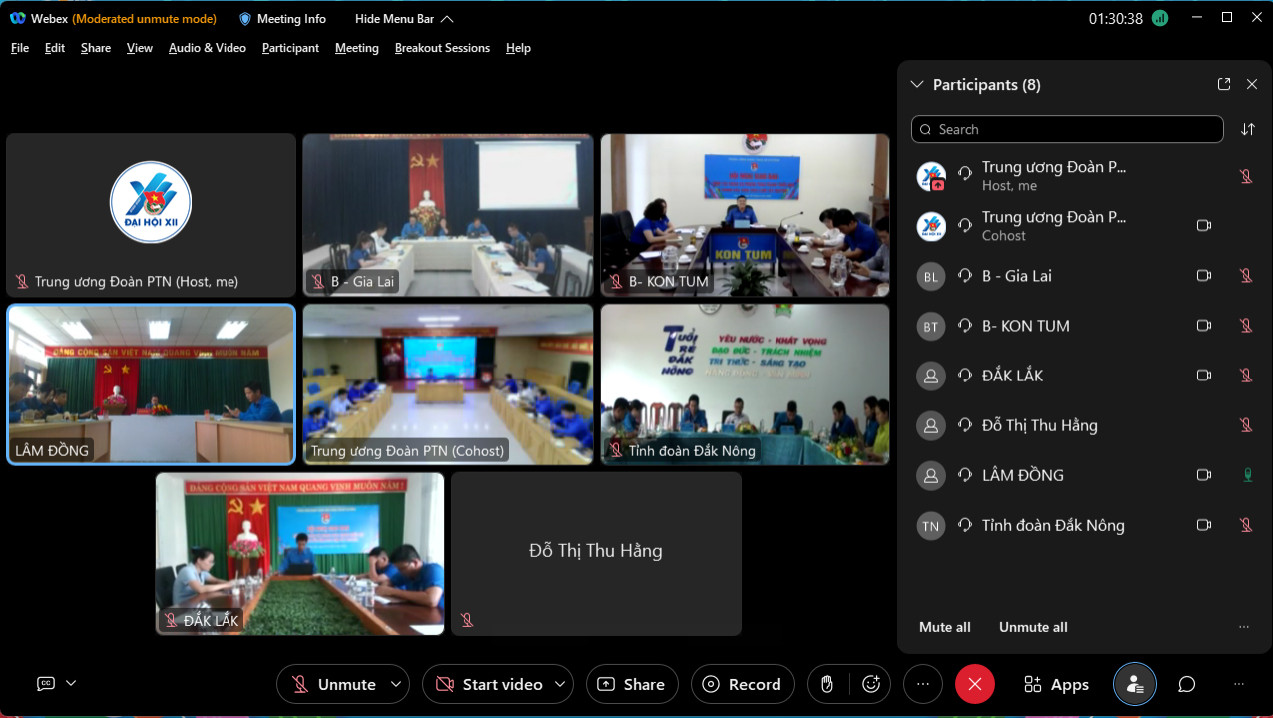
Task: Start your video camera
Action: click(488, 684)
